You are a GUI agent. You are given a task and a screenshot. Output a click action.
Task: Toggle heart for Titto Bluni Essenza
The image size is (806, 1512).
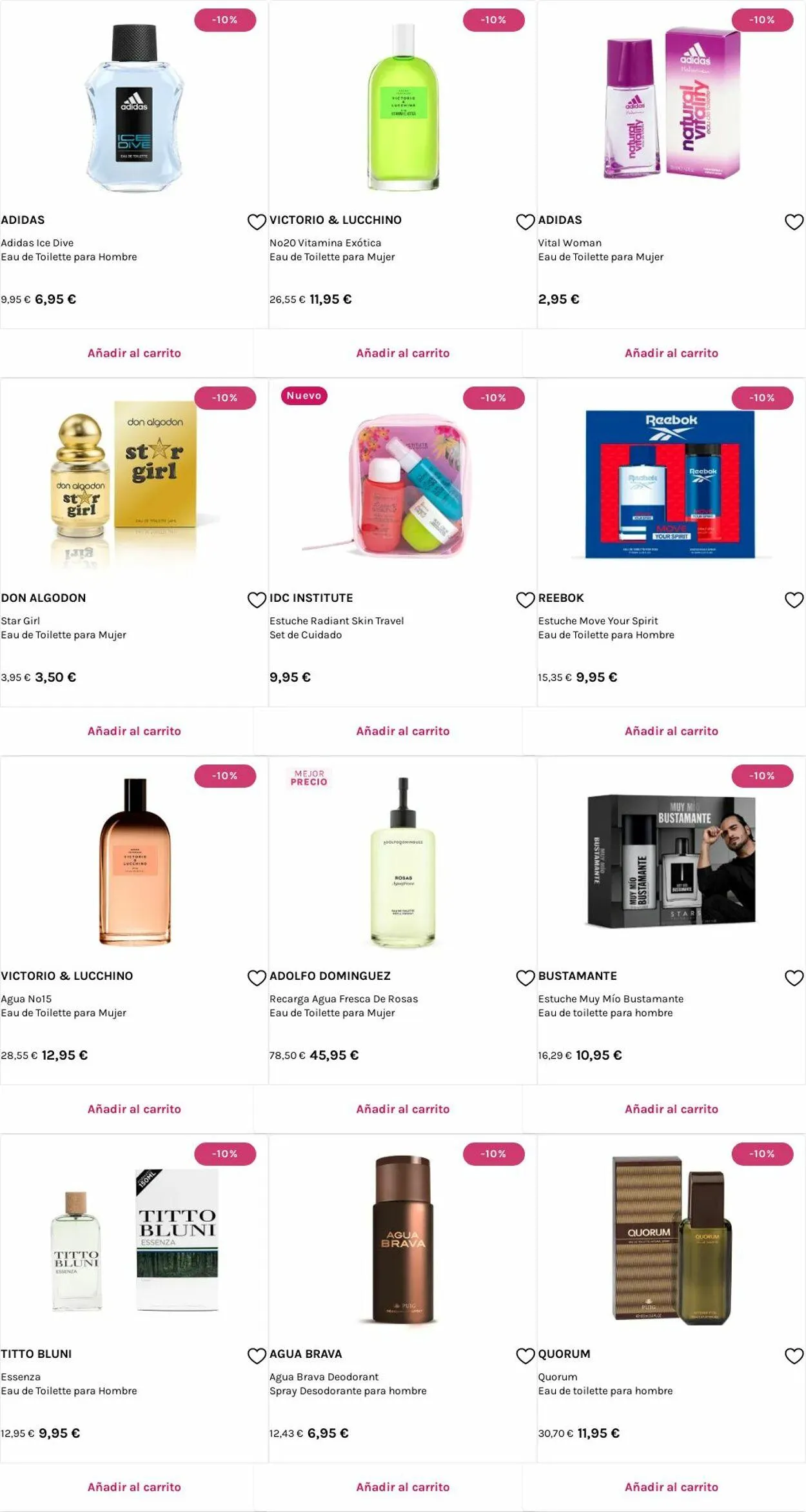click(x=257, y=1356)
